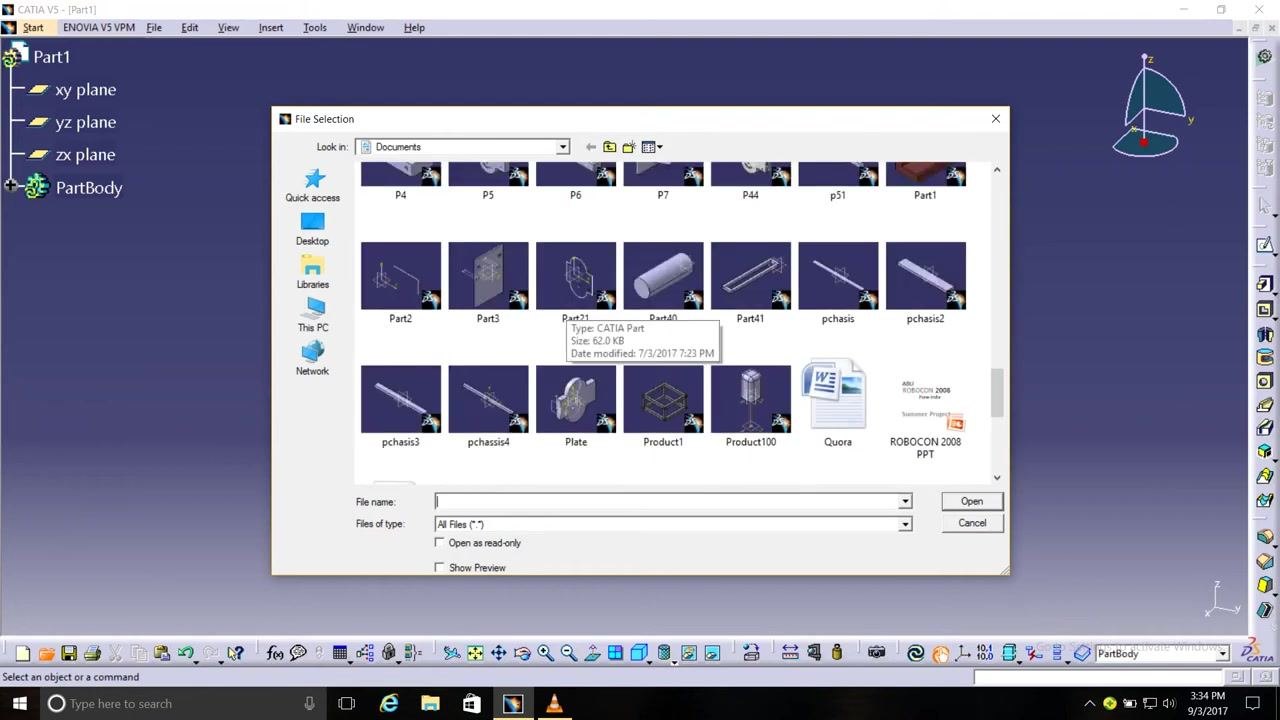Open the Tools menu
This screenshot has height=720, width=1280.
tap(315, 27)
